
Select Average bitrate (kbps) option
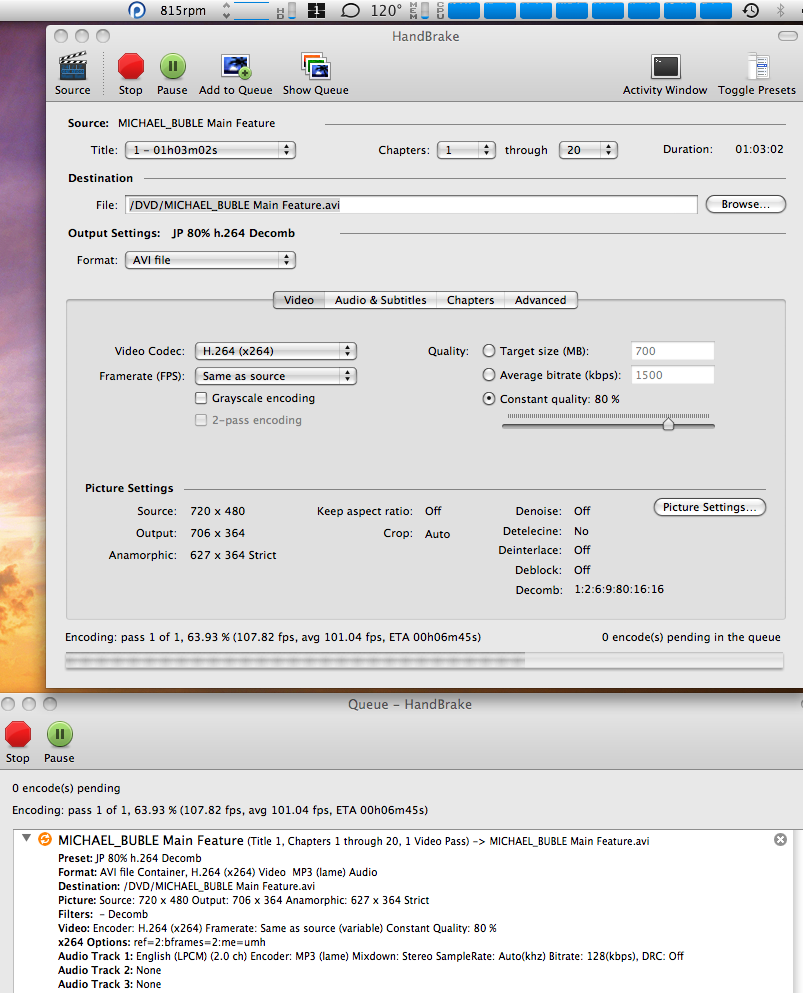[x=489, y=374]
